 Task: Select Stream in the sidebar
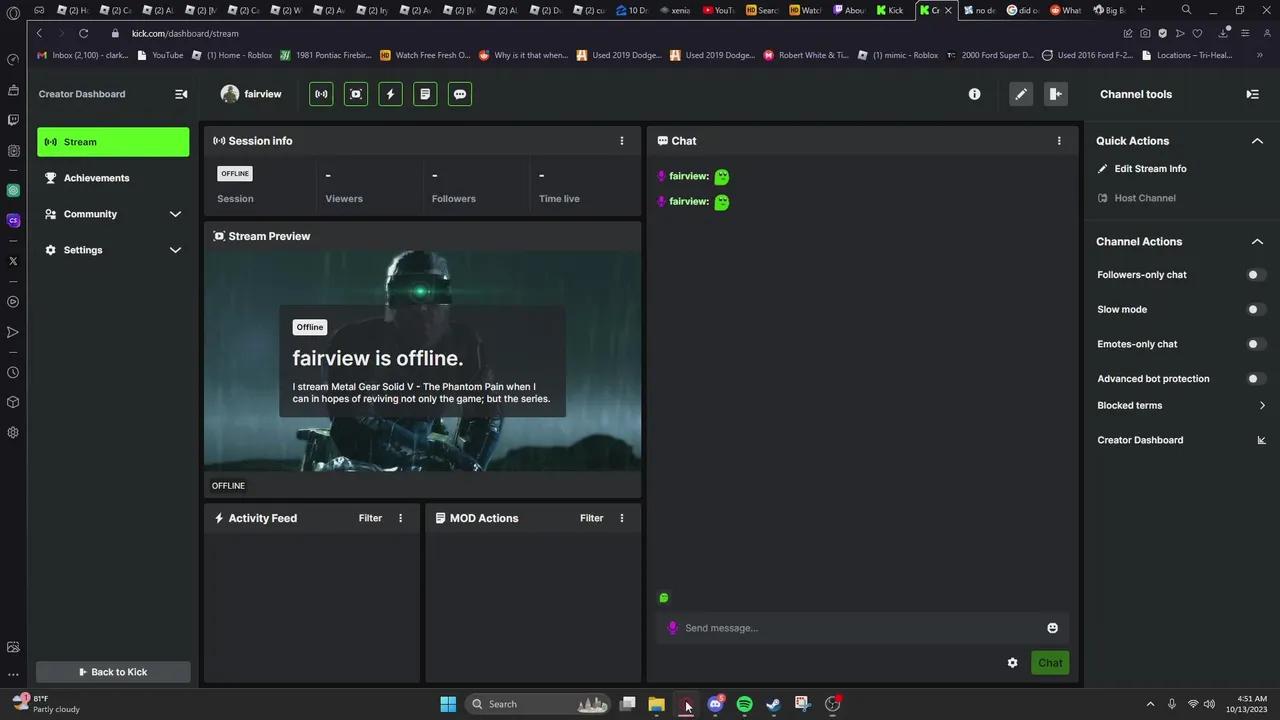[x=113, y=142]
